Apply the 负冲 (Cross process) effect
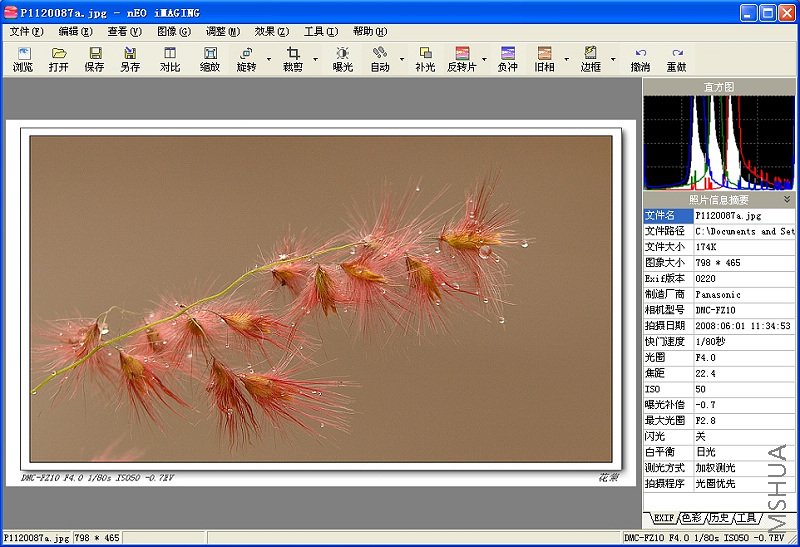Image resolution: width=800 pixels, height=547 pixels. tap(508, 59)
